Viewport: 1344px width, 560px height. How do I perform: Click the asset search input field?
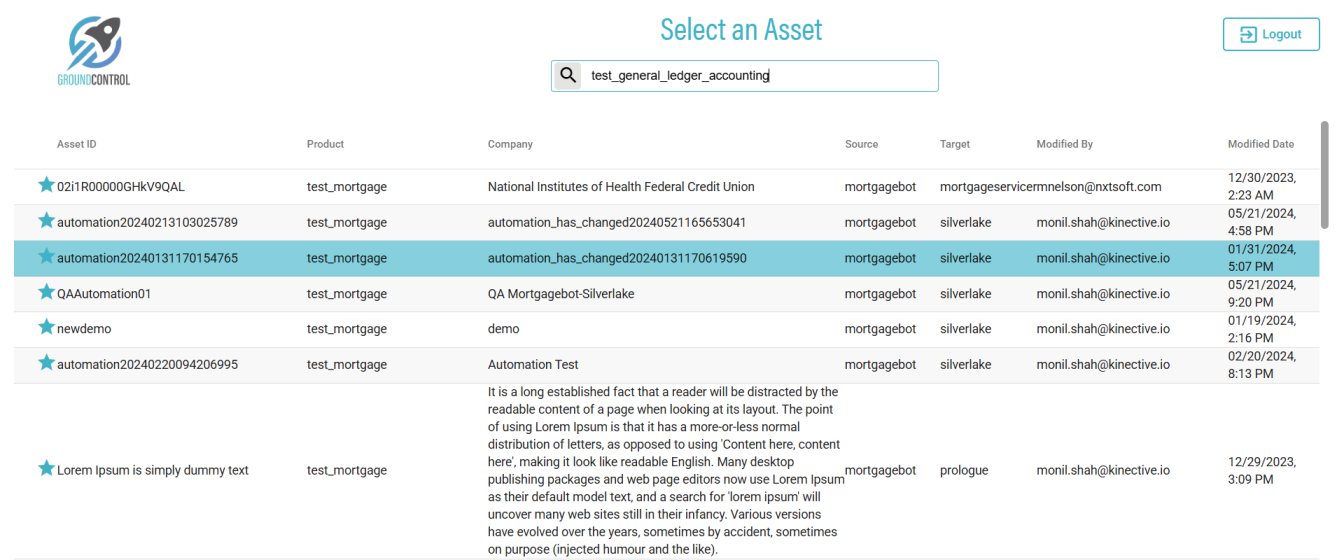(760, 76)
